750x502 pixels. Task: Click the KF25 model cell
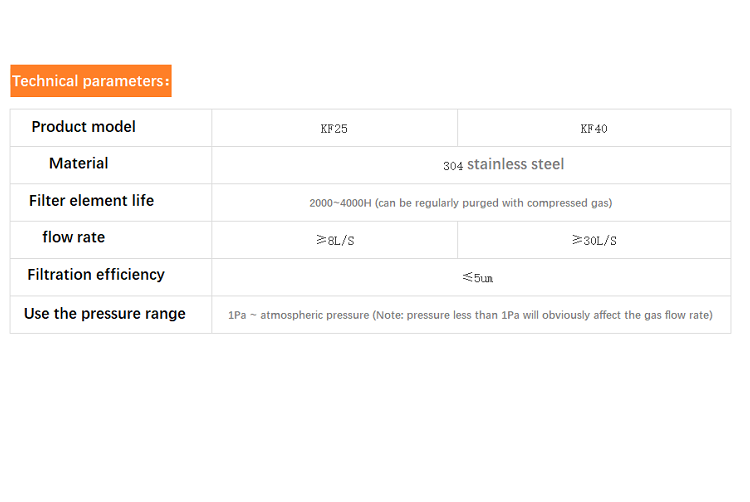(334, 129)
